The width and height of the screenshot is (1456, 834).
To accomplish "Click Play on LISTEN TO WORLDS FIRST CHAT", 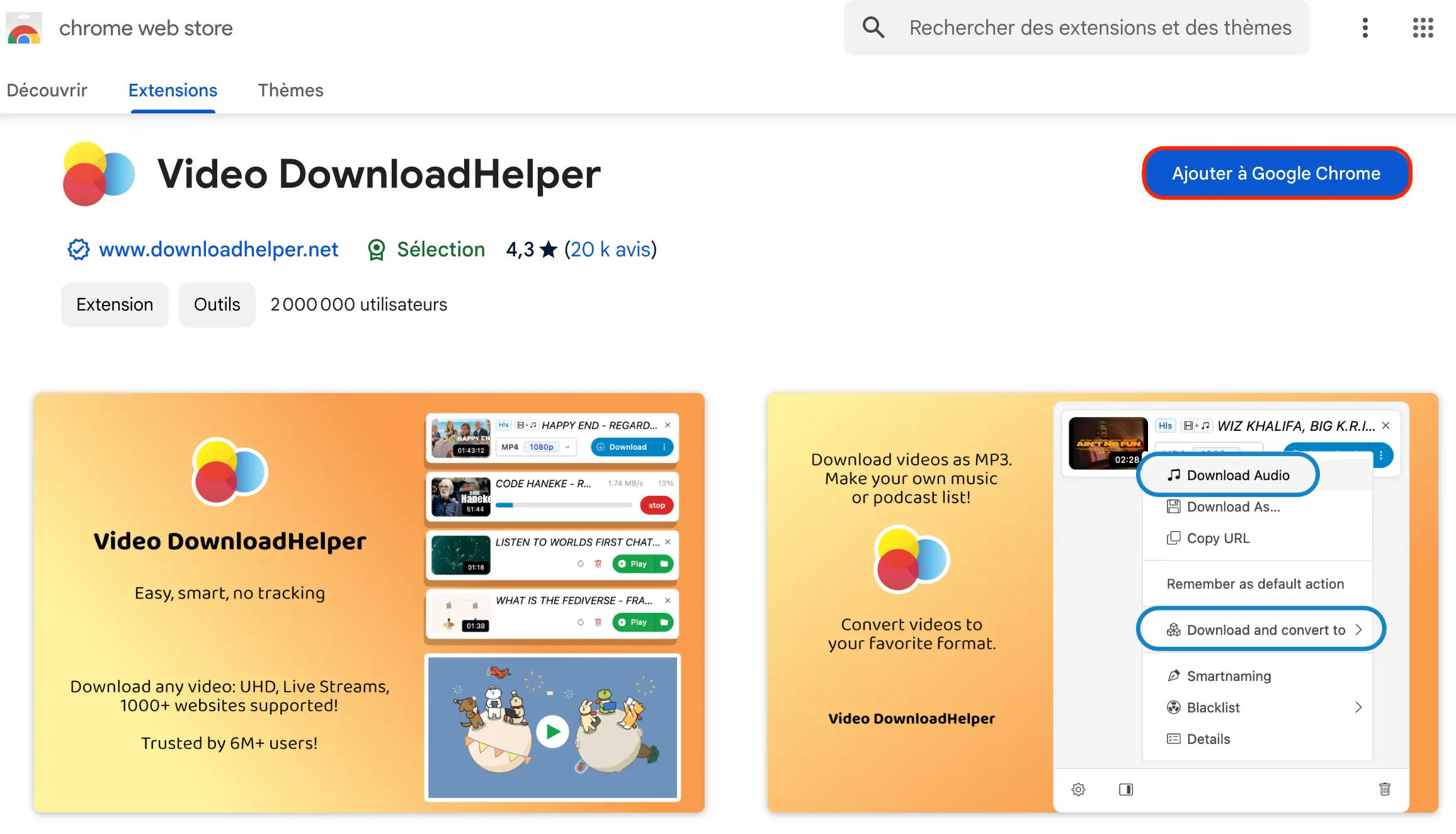I will [634, 564].
